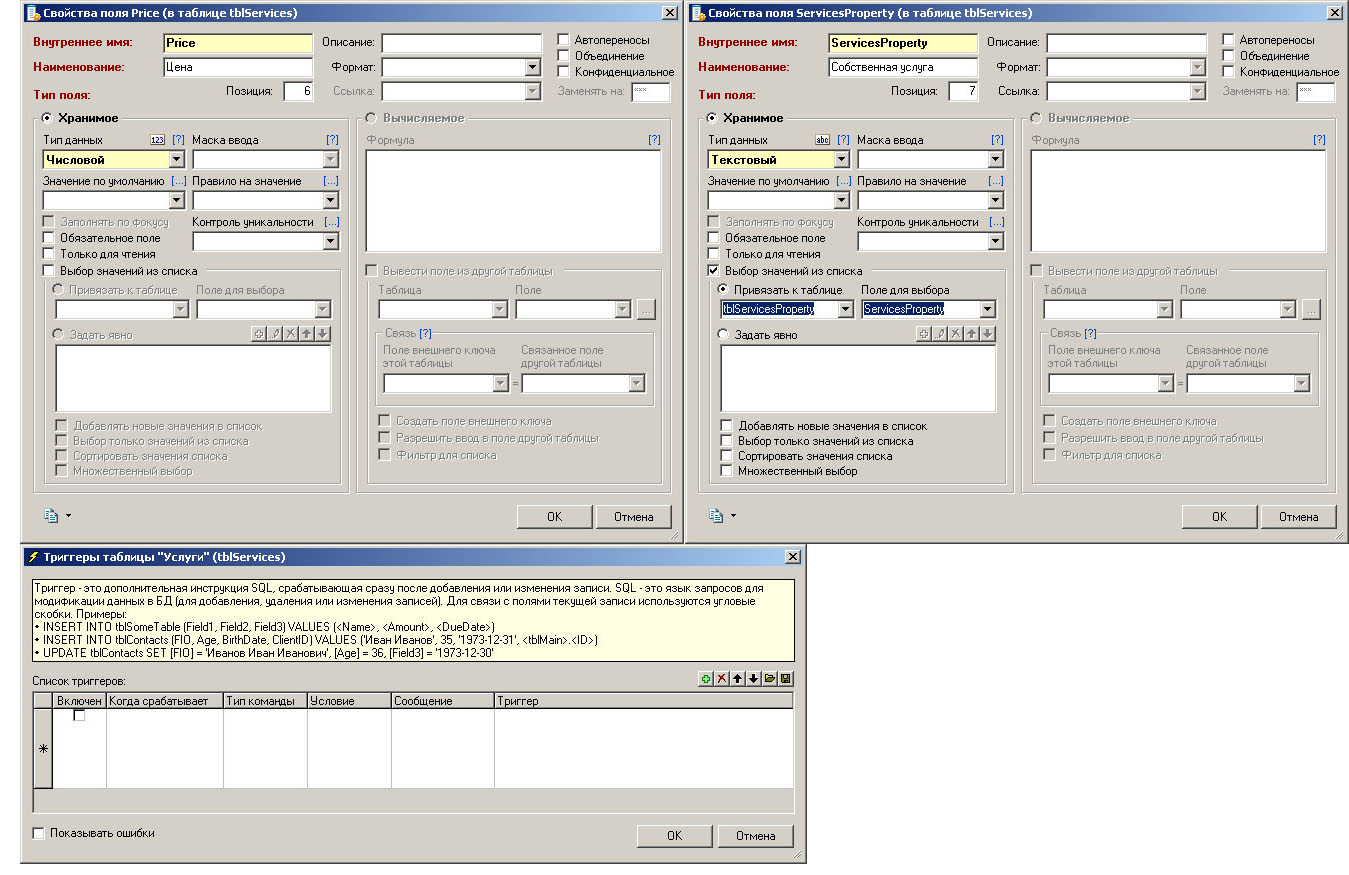Open the Формат dropdown in the Price dialog
The width and height of the screenshot is (1349, 875).
[533, 68]
